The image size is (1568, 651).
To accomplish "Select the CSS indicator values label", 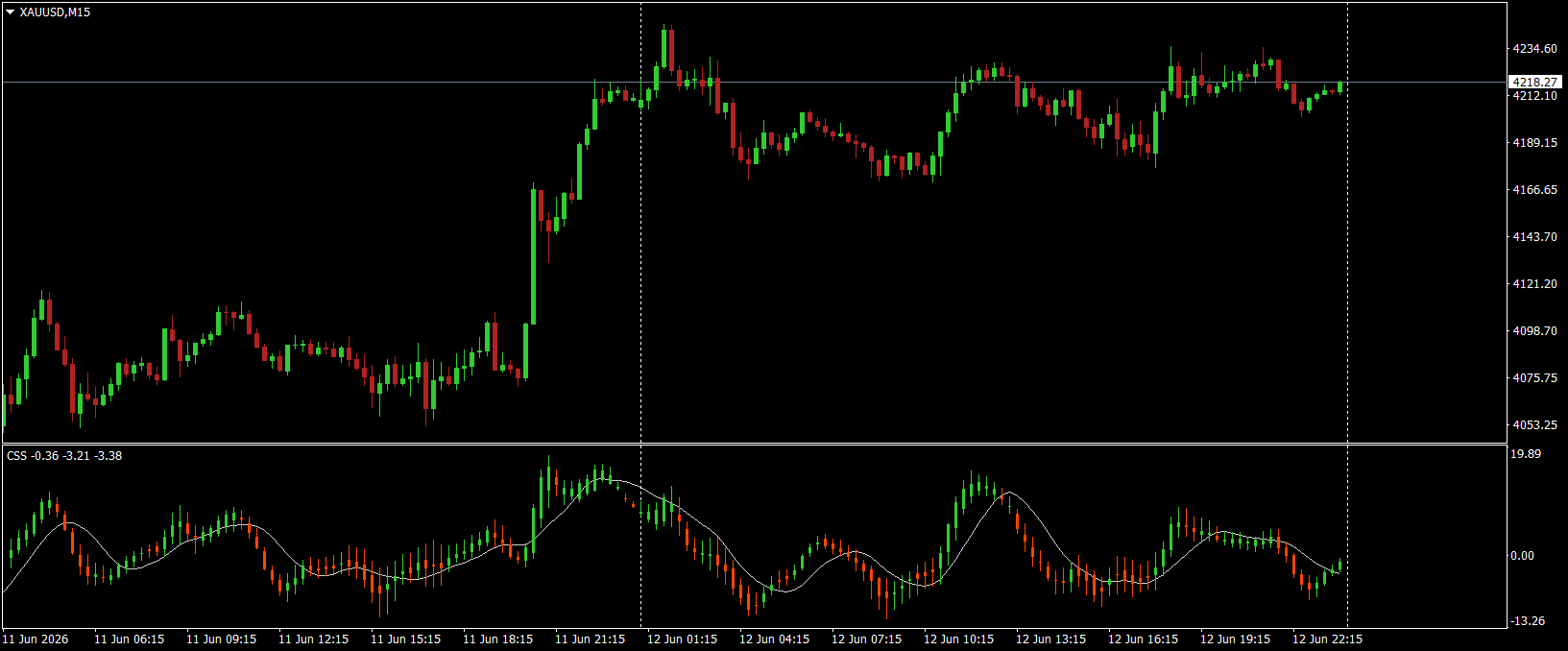I will pos(64,455).
